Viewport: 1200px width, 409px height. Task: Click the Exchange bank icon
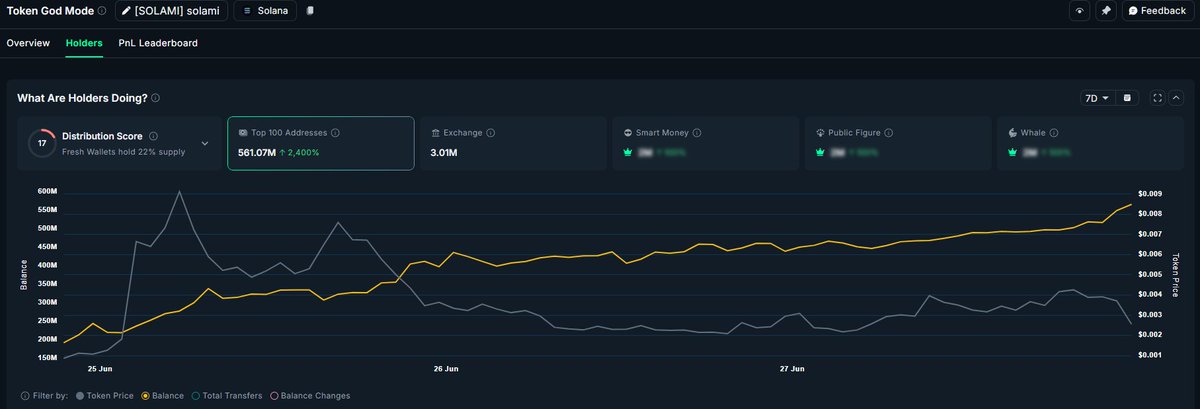pyautogui.click(x=436, y=133)
